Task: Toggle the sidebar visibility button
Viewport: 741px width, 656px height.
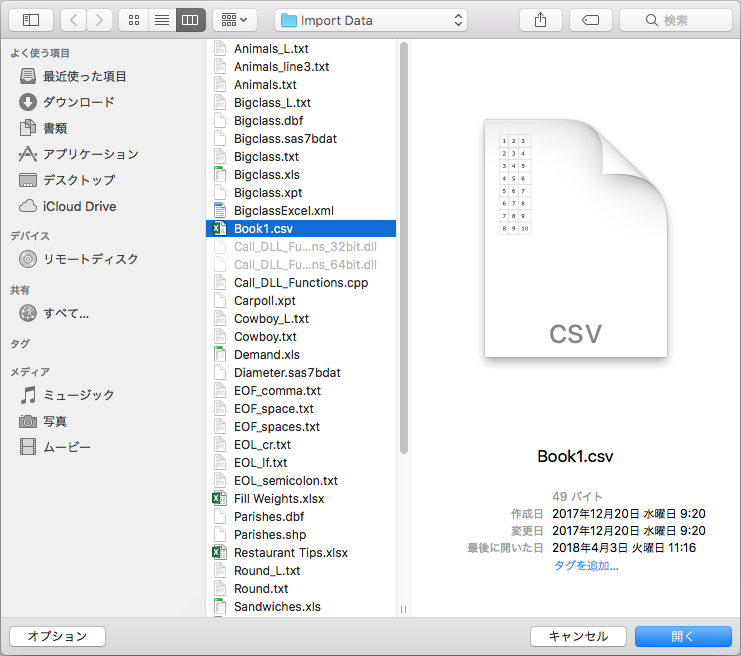Action: click(31, 20)
